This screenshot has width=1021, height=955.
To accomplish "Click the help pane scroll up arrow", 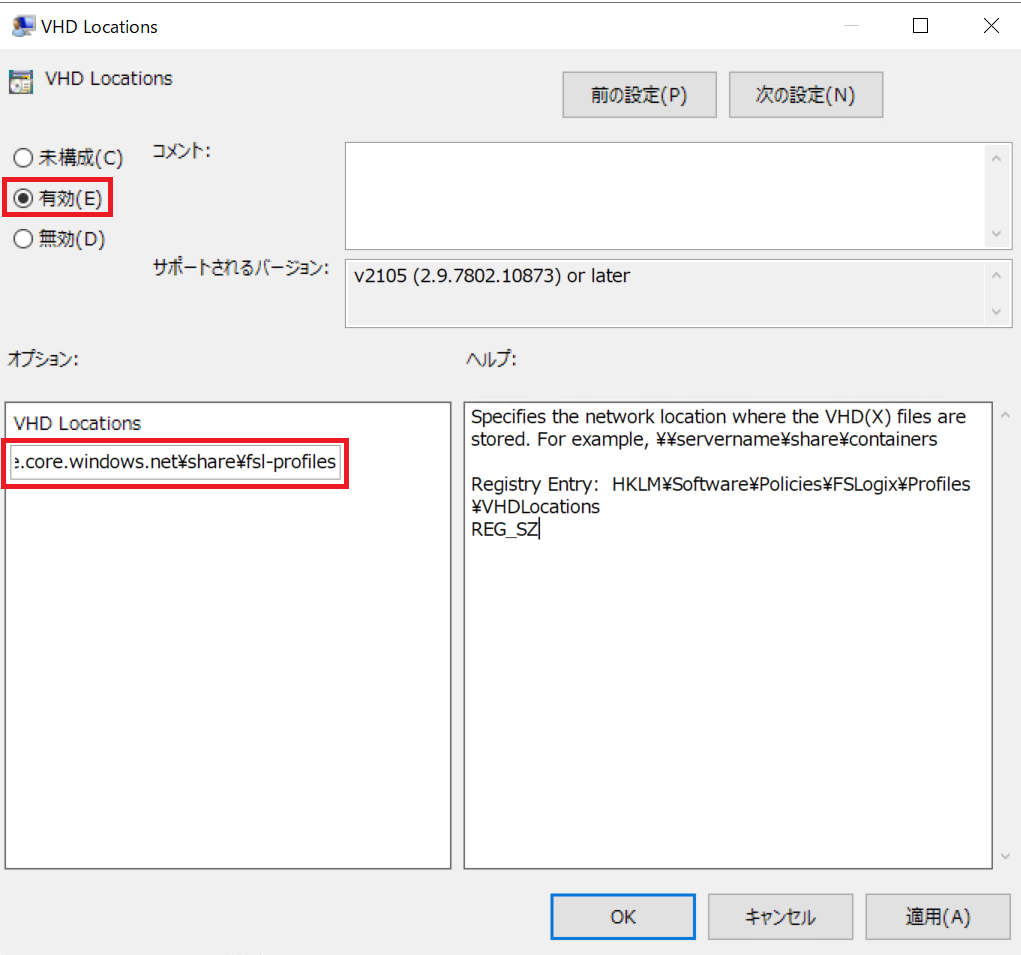I will (1005, 415).
